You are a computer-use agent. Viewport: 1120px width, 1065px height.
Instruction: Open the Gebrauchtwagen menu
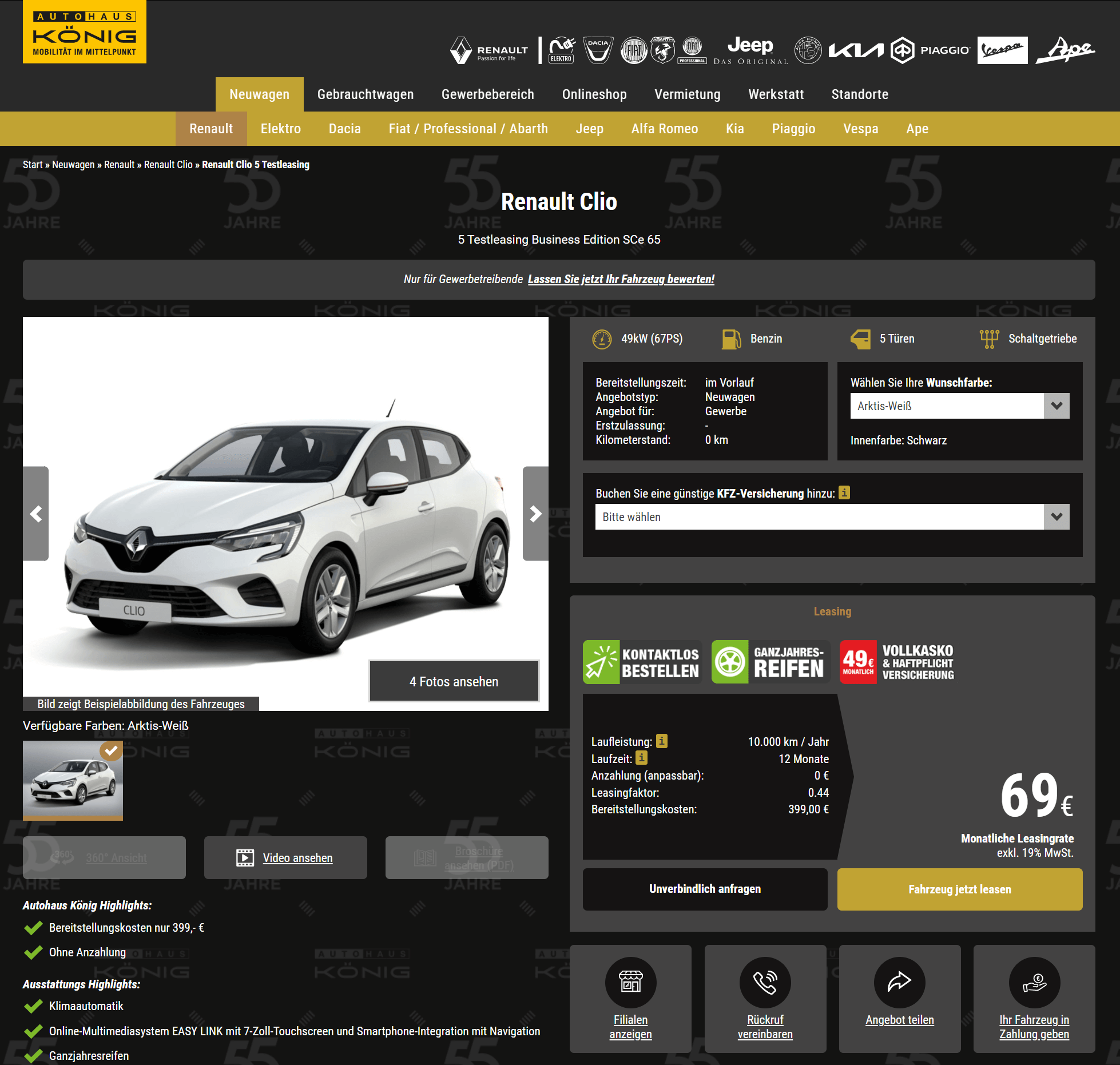click(x=366, y=94)
